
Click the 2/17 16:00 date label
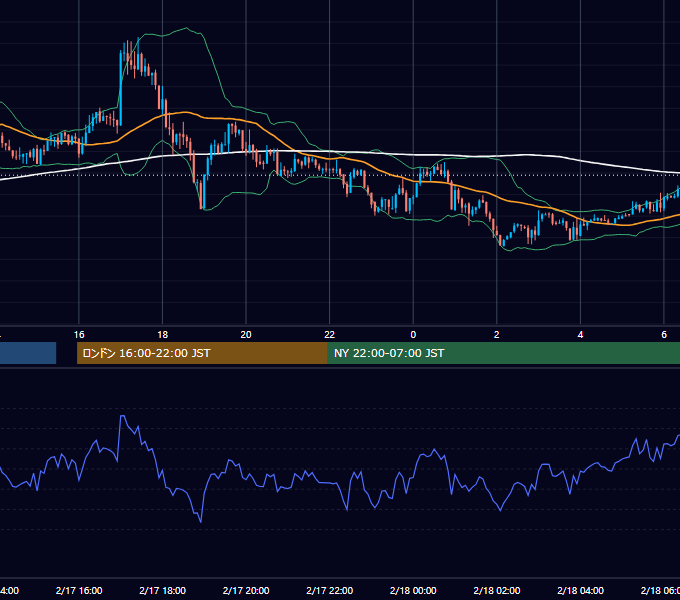point(79,590)
